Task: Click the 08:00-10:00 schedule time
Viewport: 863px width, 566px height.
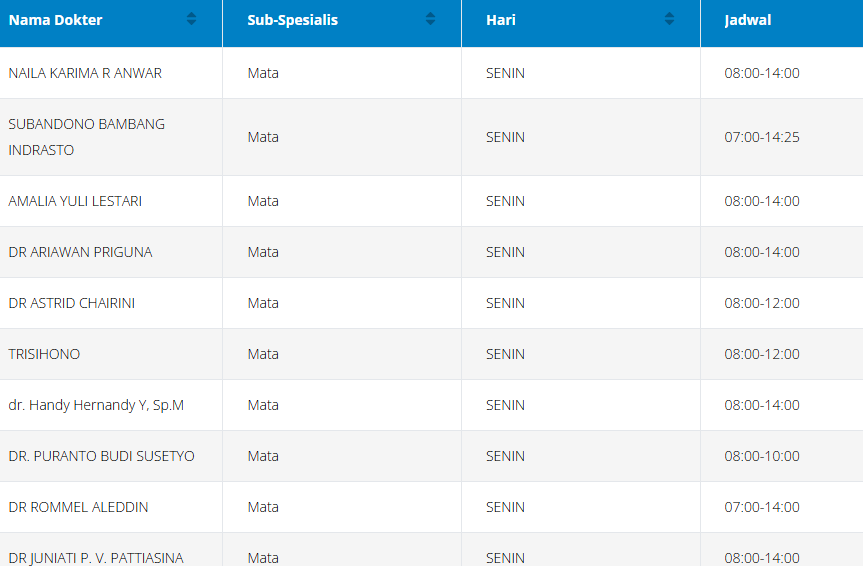Action: [762, 456]
